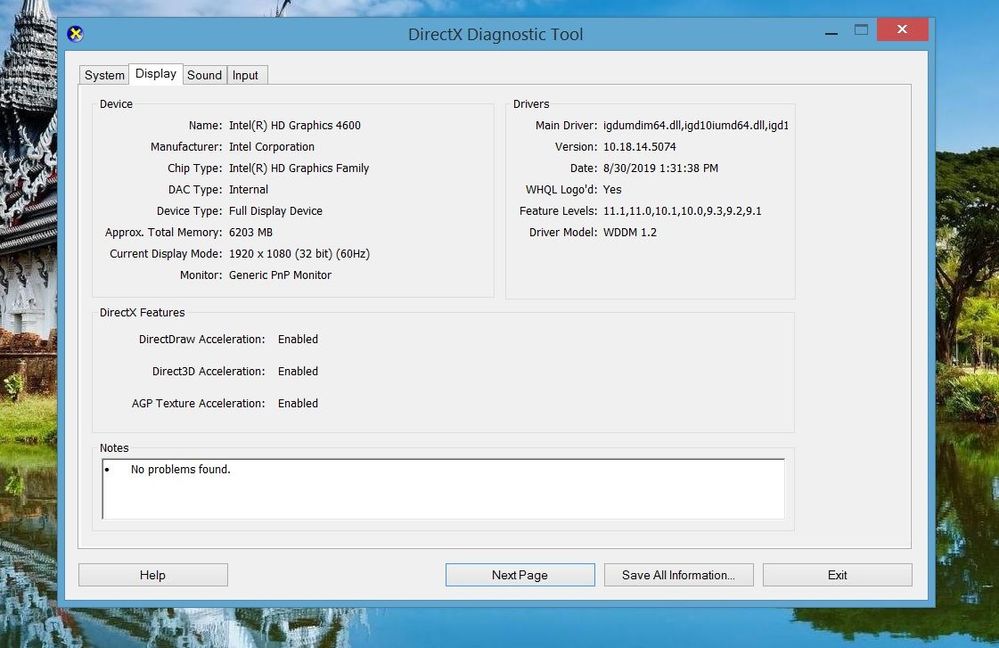Click the DirectX icon in title bar
The height and width of the screenshot is (648, 999).
tap(75, 34)
